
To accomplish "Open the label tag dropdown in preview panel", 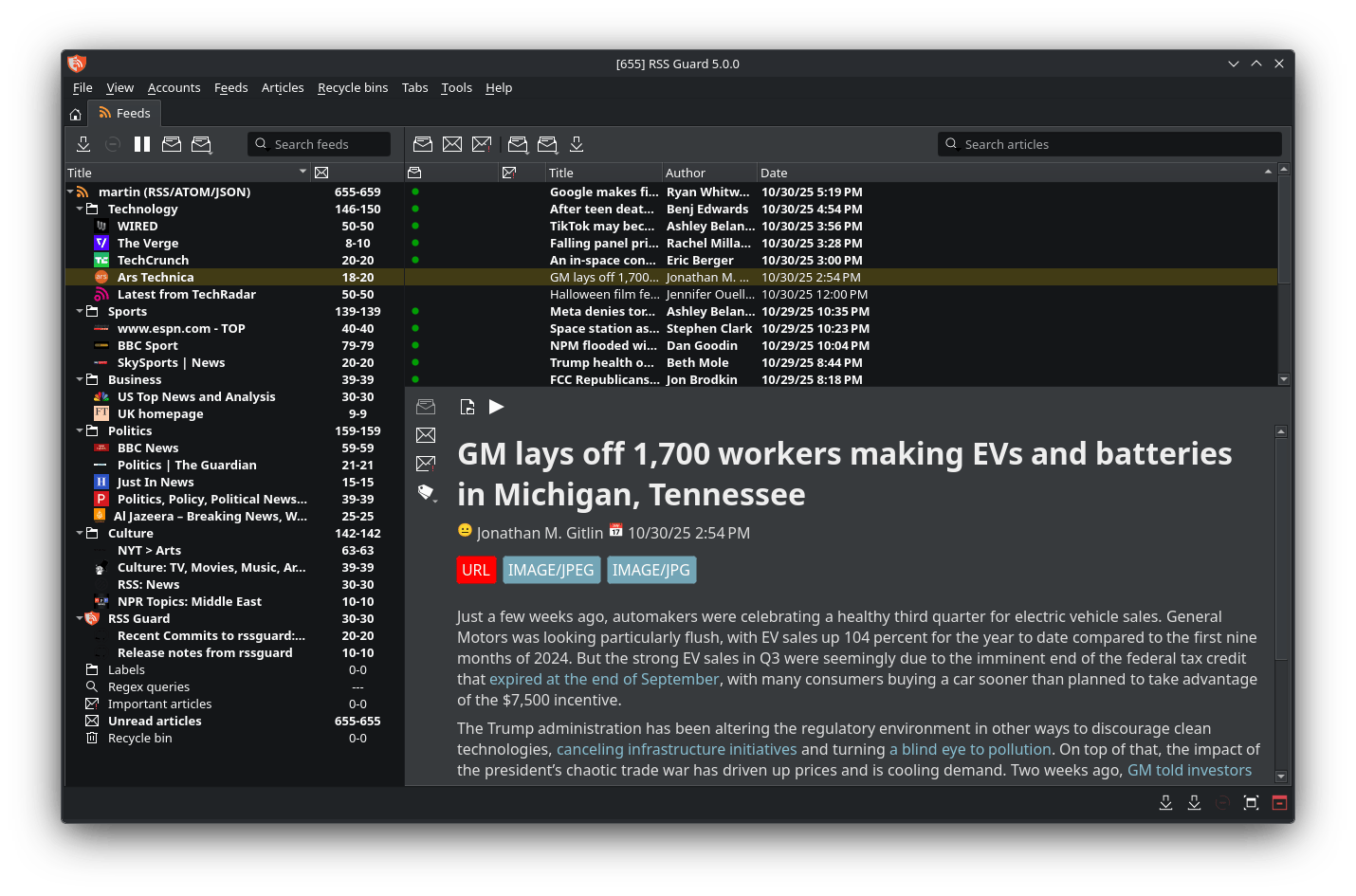I will (x=427, y=492).
